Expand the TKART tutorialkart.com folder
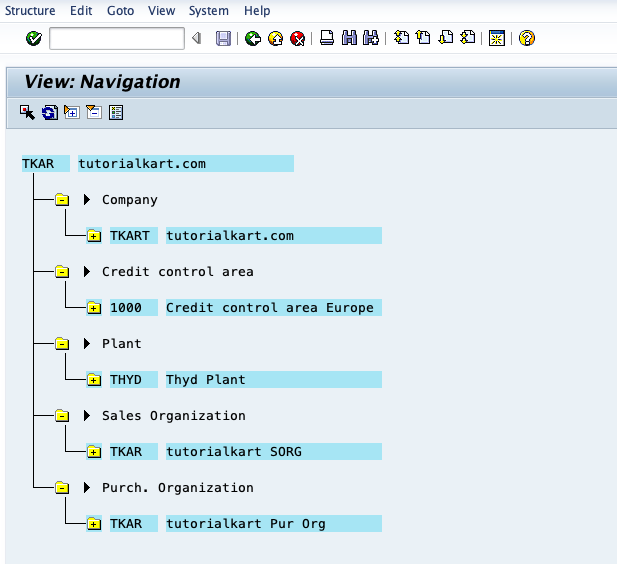 click(x=94, y=236)
